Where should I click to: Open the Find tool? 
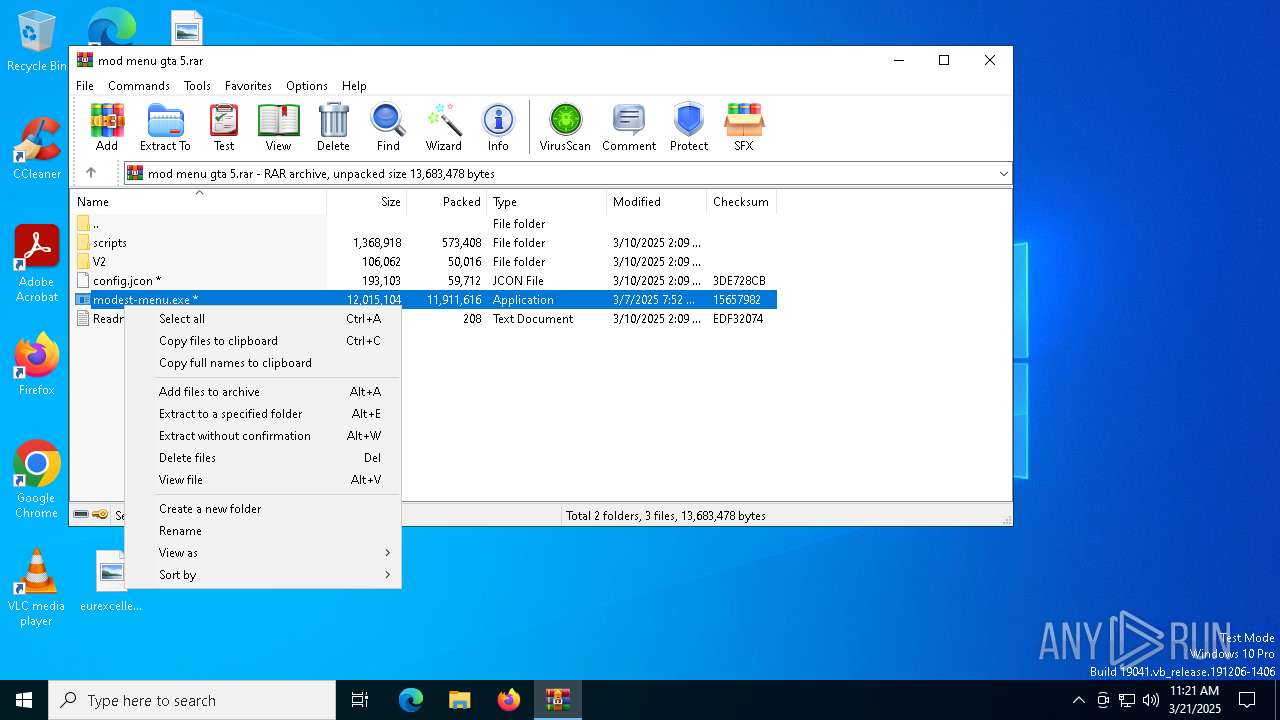(388, 127)
